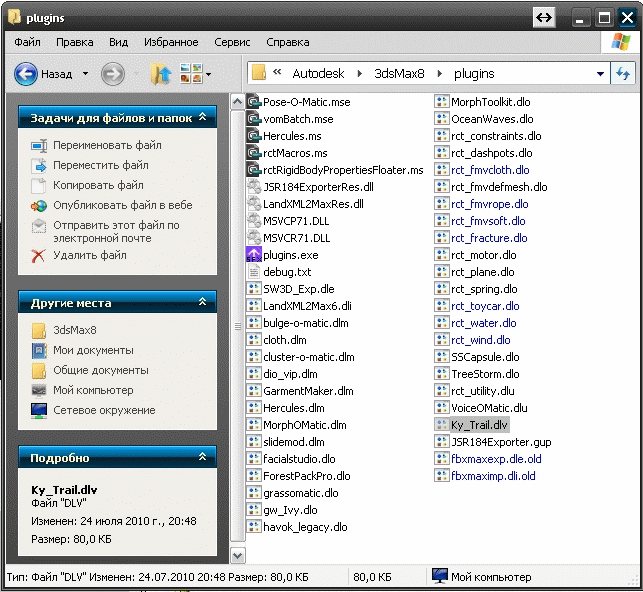Click the chevron after Autodesk in path
643x592 pixels.
pyautogui.click(x=360, y=74)
